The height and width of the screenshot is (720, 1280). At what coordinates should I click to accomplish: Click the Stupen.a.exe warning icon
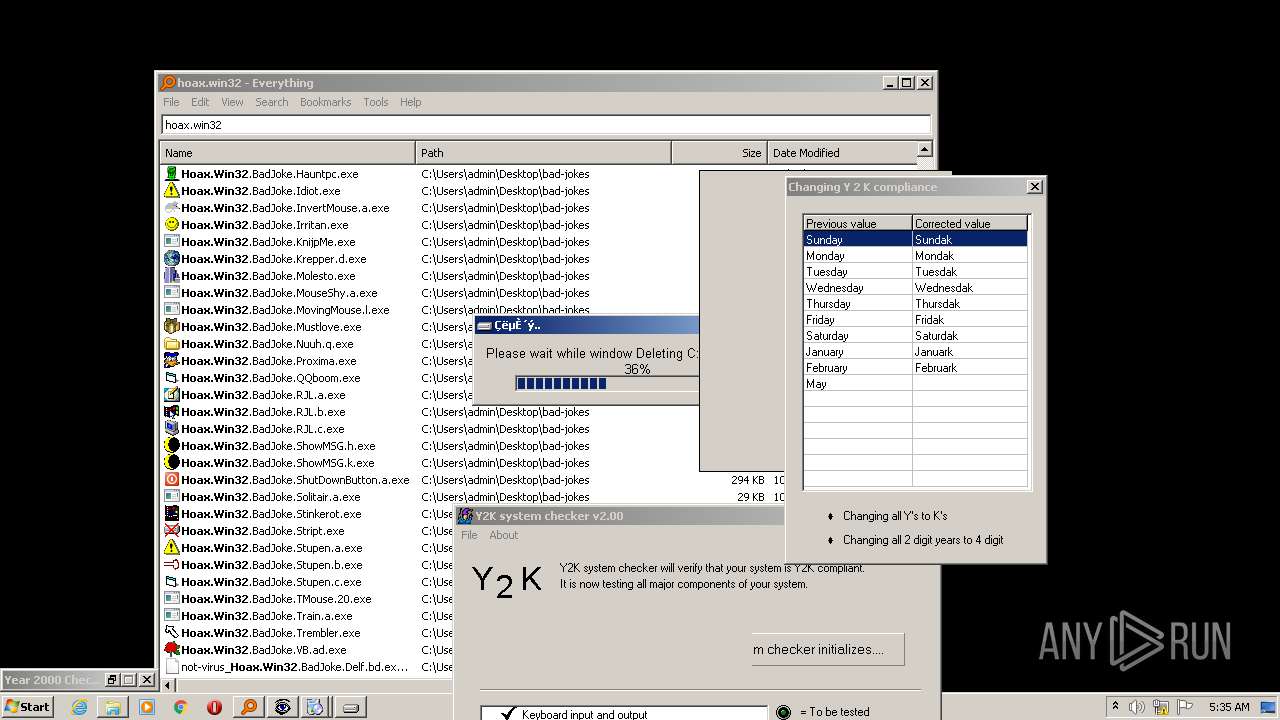(x=172, y=548)
